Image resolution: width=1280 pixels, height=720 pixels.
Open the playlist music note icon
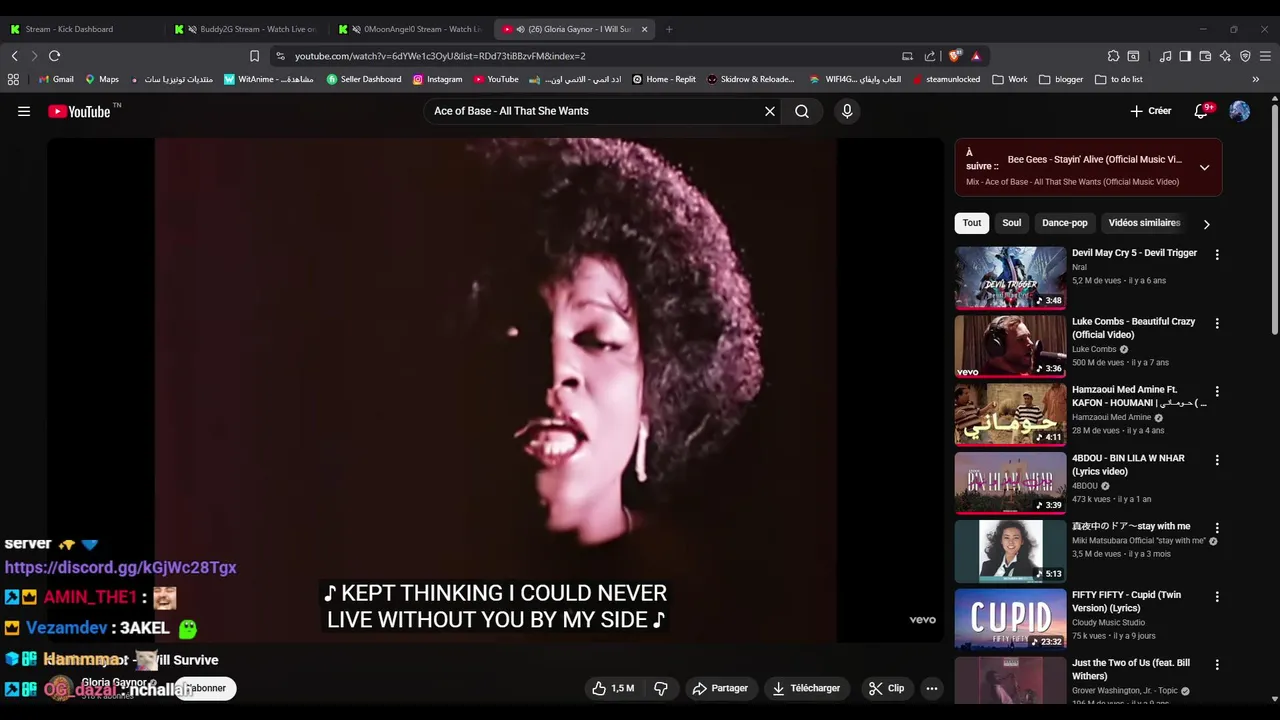(x=1165, y=56)
